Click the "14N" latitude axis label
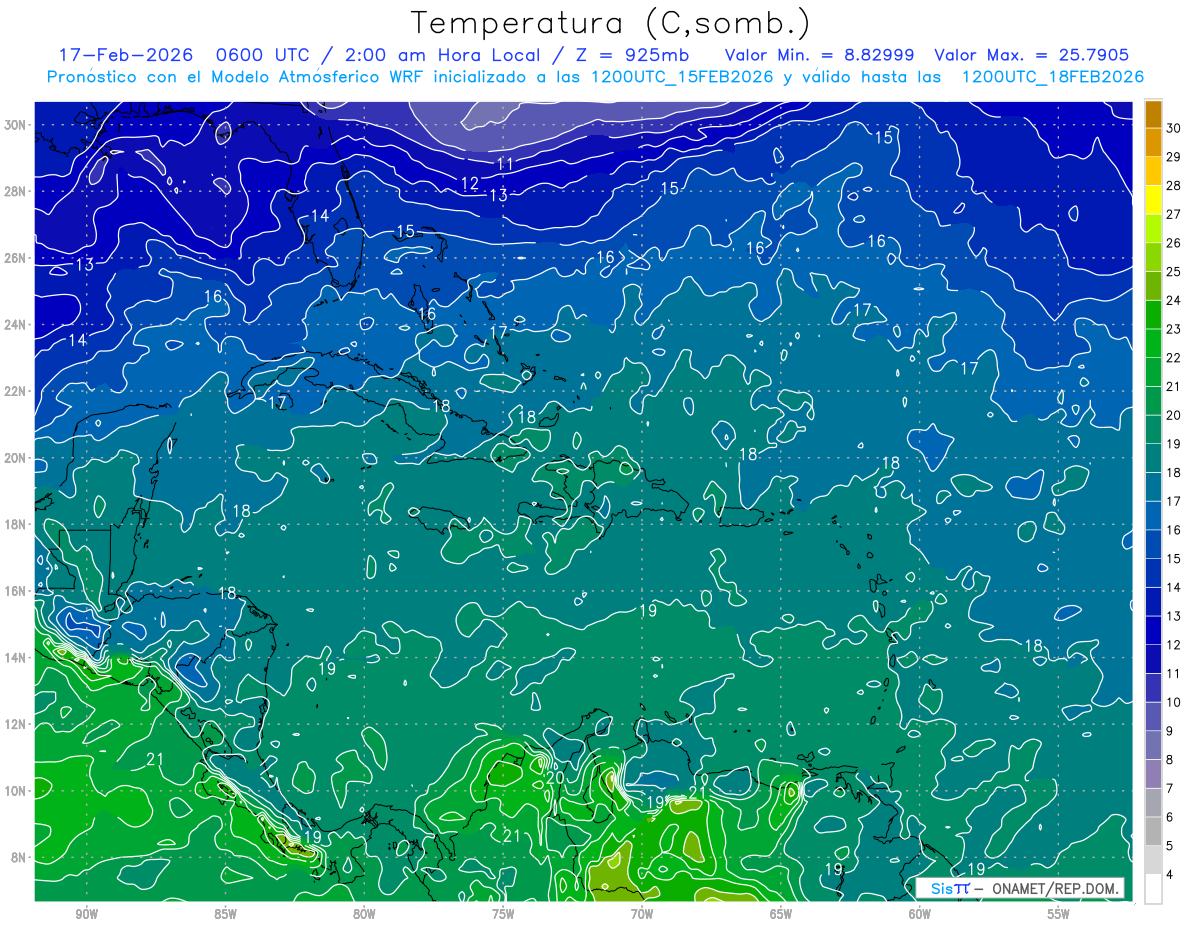The height and width of the screenshot is (927, 1200). [17, 657]
